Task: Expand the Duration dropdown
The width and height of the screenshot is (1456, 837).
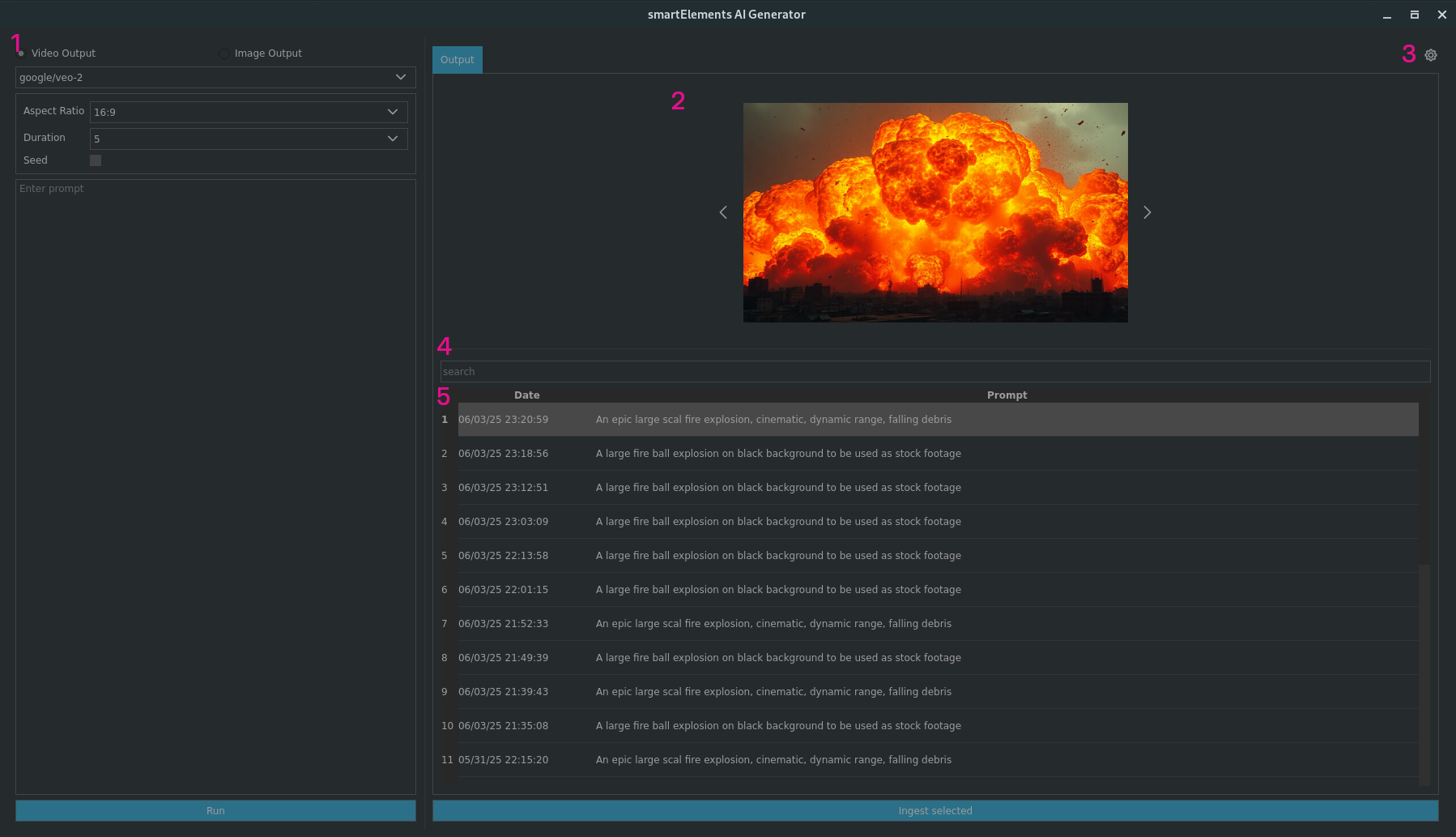Action: [248, 139]
